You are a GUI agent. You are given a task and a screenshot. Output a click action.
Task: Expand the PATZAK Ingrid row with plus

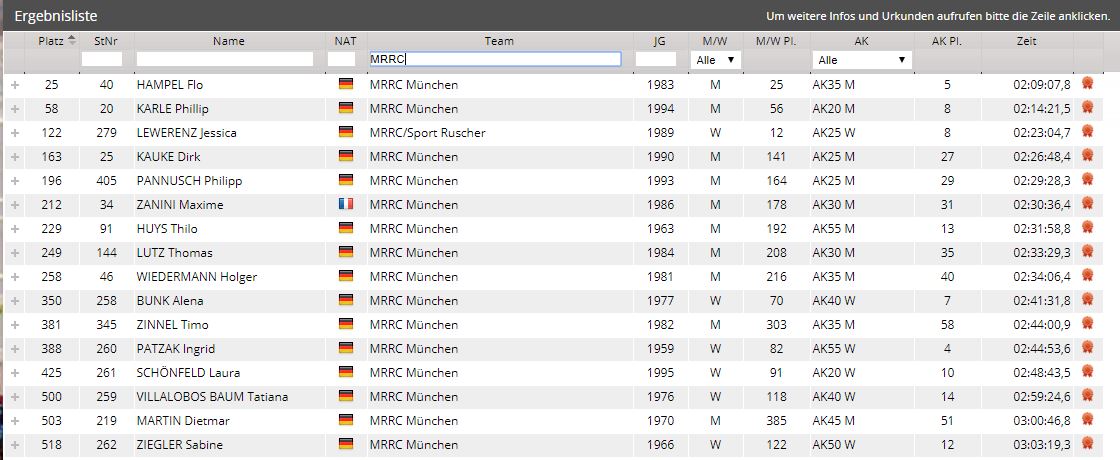(x=15, y=349)
